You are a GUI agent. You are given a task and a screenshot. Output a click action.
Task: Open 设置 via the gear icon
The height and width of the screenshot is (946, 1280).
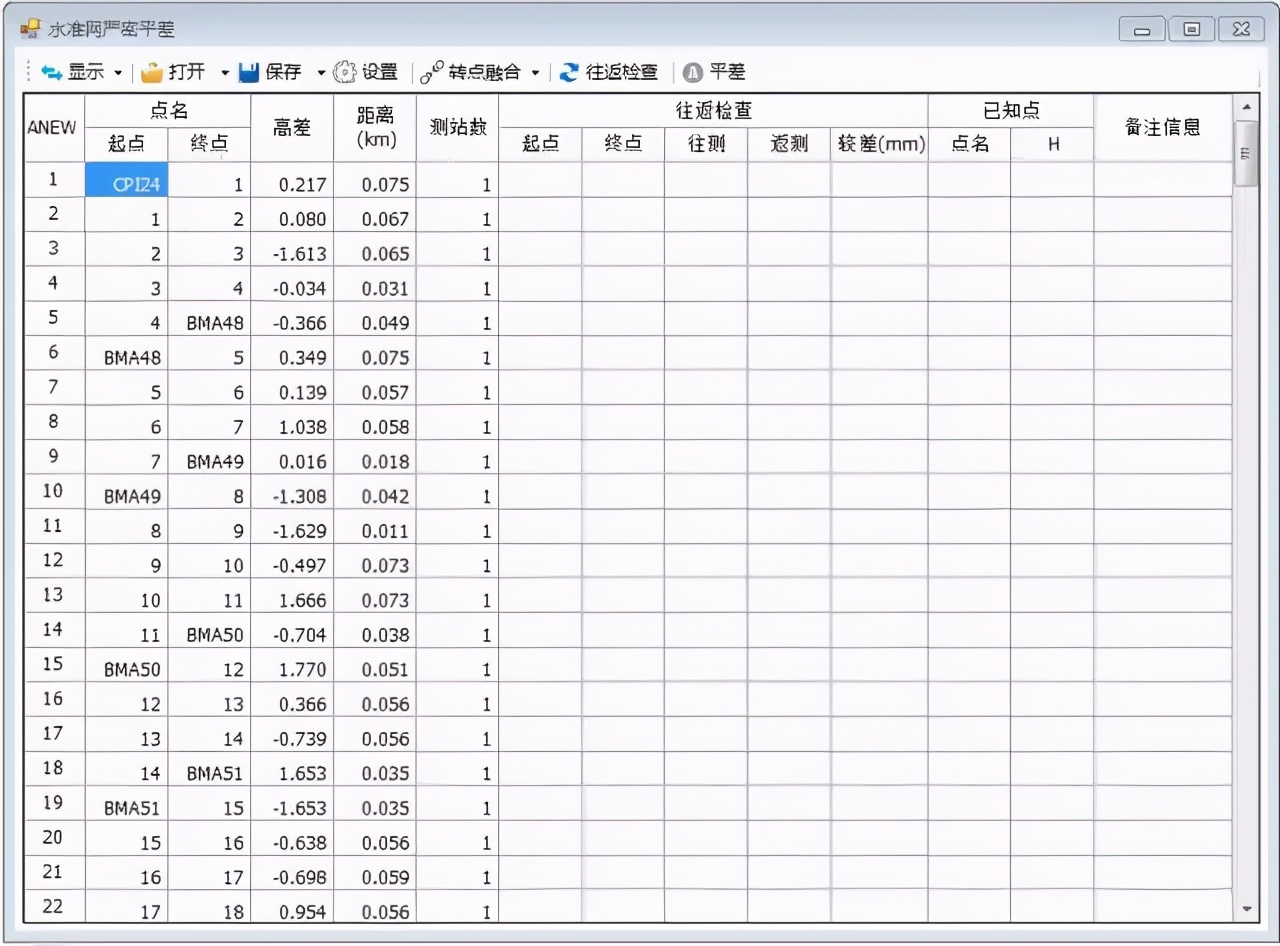point(343,72)
